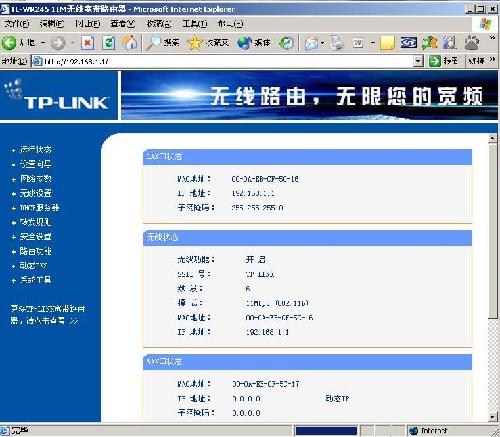Click the IE Back arrow button
500x437 pixels.
pyautogui.click(x=9, y=43)
